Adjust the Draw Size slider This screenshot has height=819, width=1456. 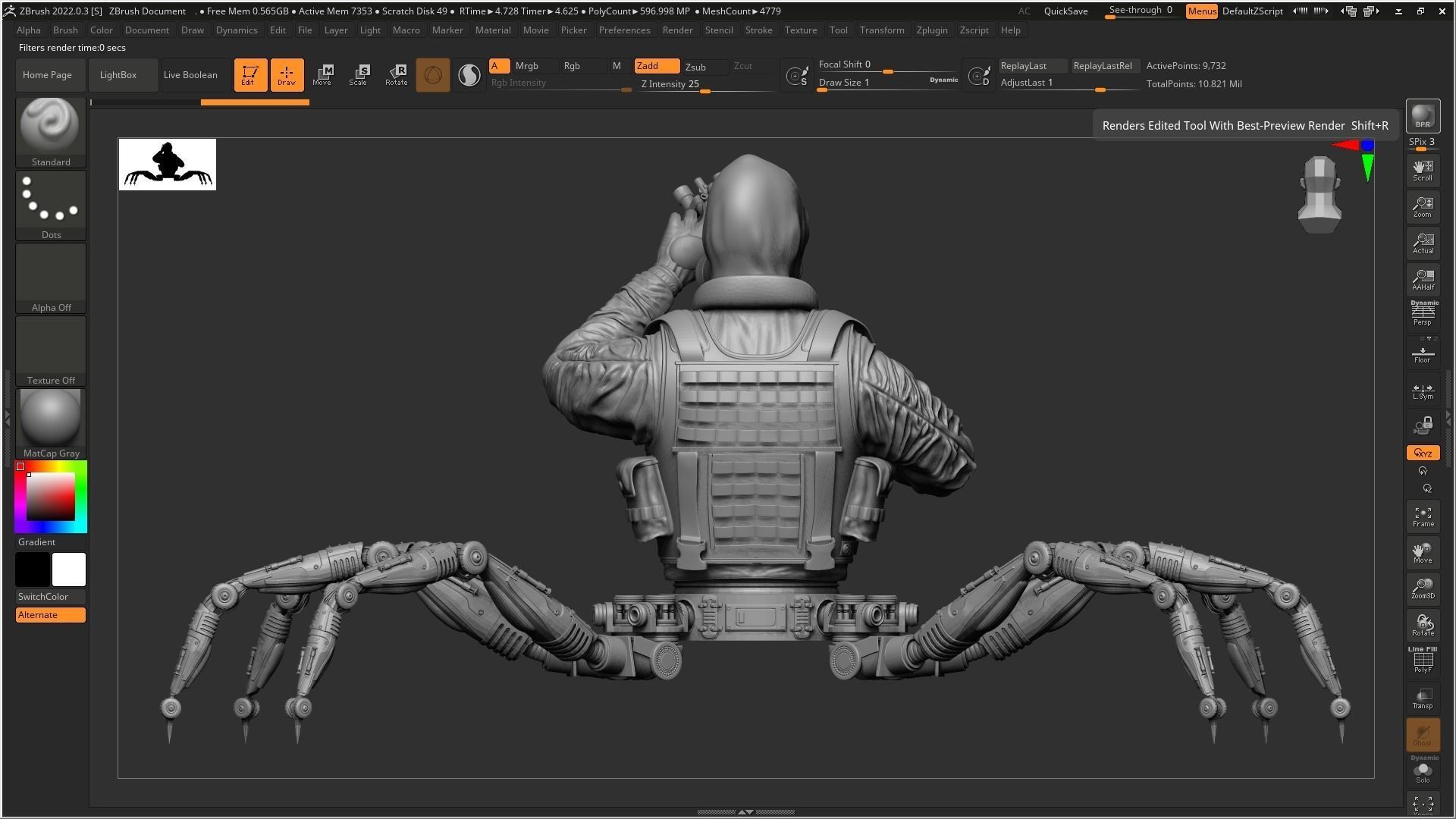(x=887, y=83)
